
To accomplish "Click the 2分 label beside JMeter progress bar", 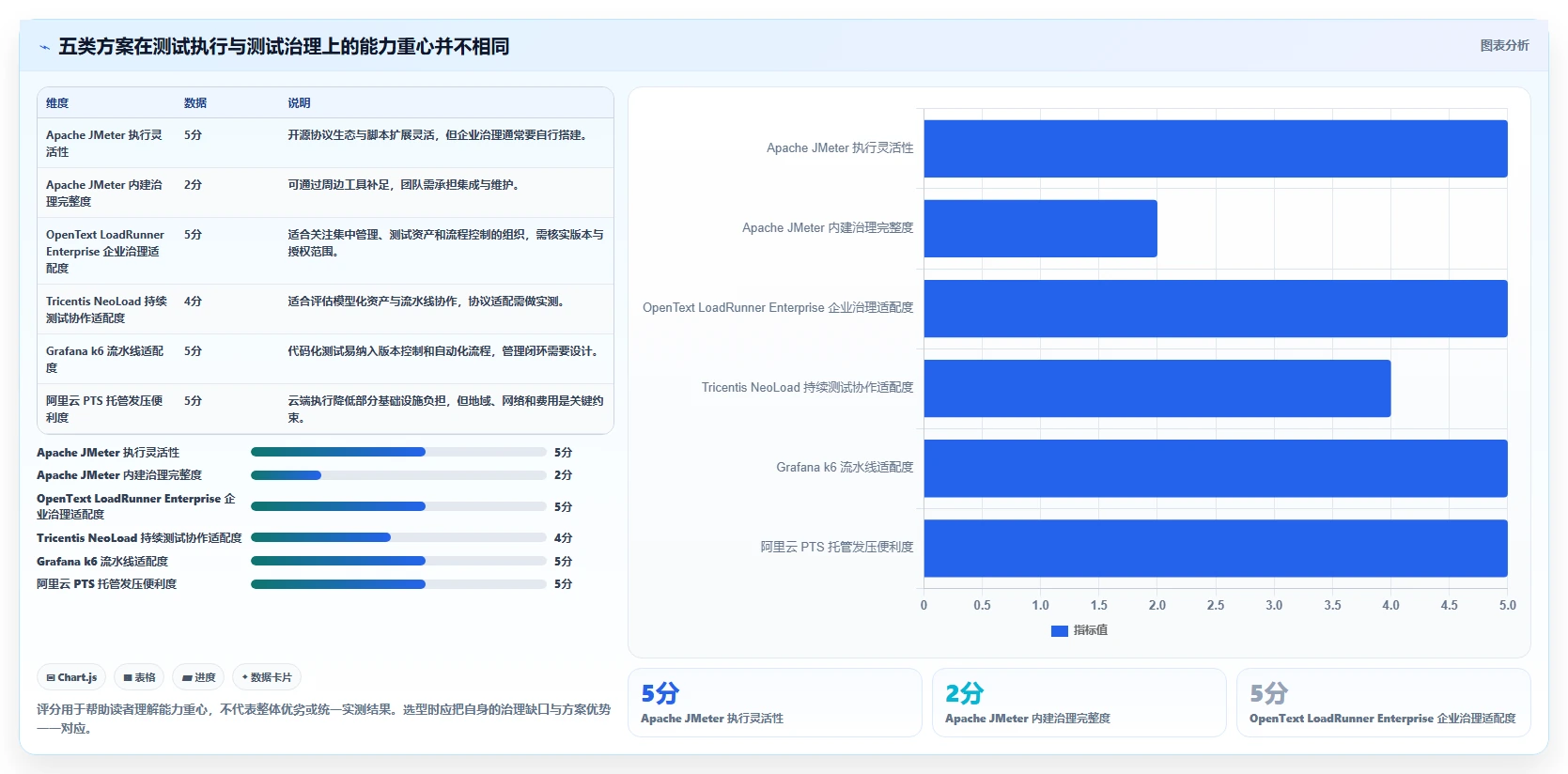I will pyautogui.click(x=563, y=475).
